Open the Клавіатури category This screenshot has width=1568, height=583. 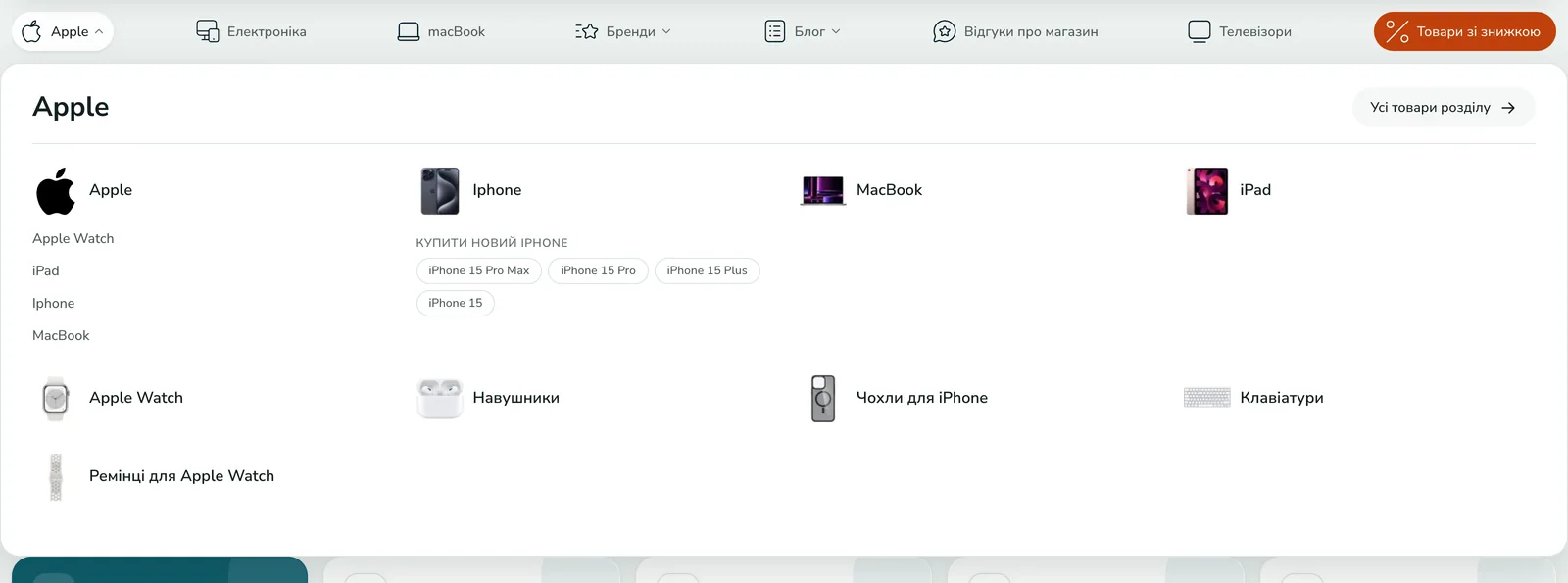[1282, 398]
